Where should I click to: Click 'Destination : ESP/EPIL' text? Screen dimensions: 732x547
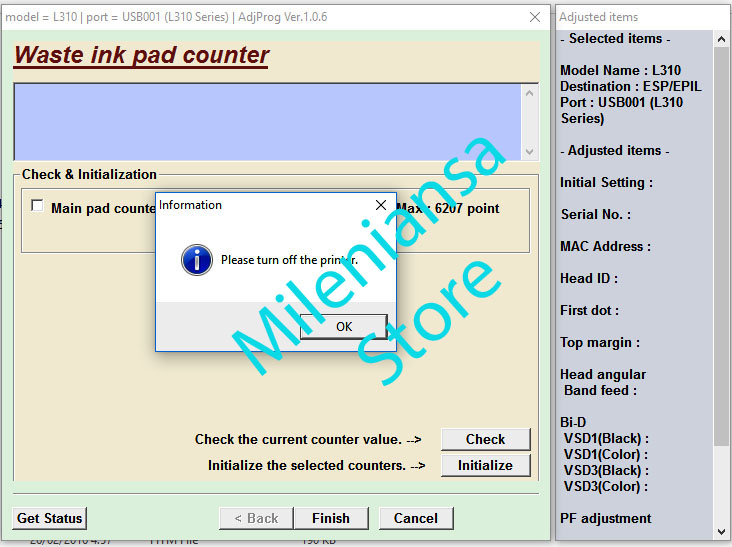(x=631, y=86)
